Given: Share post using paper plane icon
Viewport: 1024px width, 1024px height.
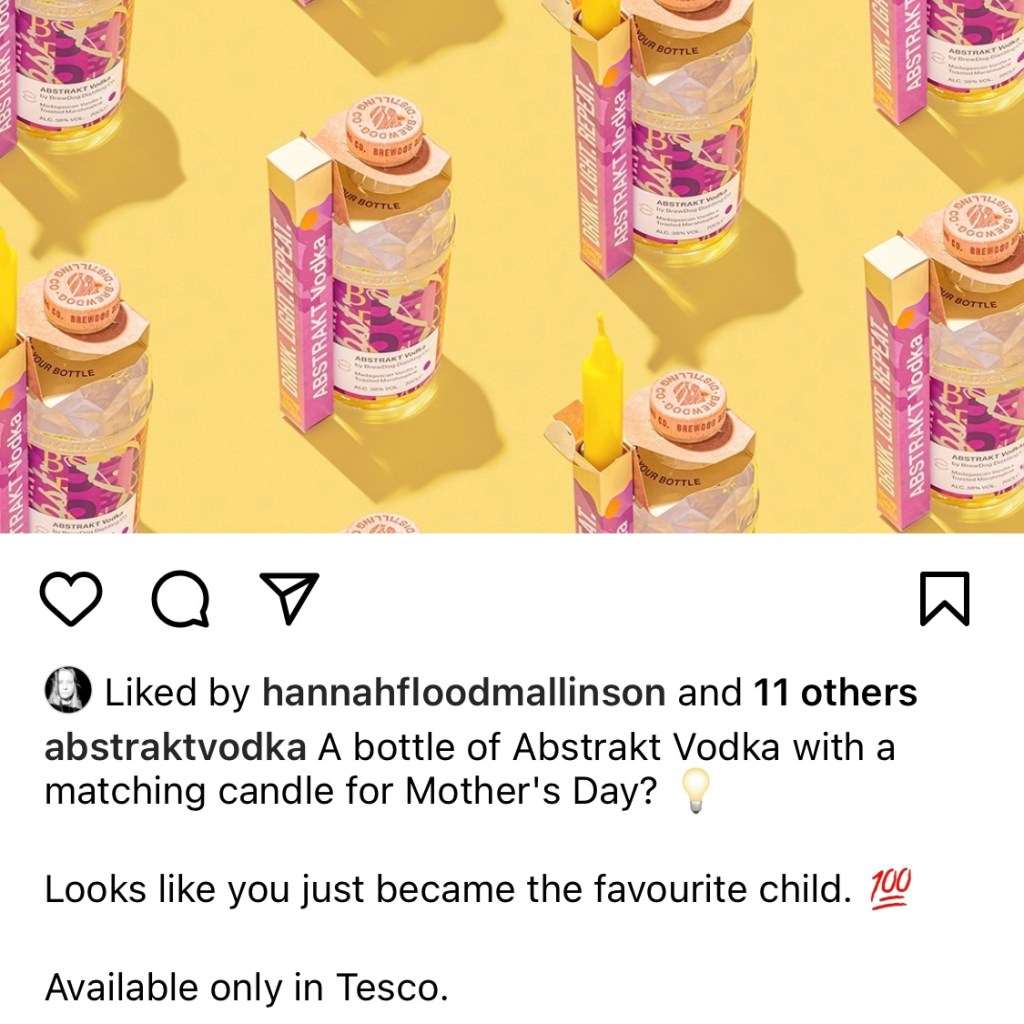Looking at the screenshot, I should point(289,599).
